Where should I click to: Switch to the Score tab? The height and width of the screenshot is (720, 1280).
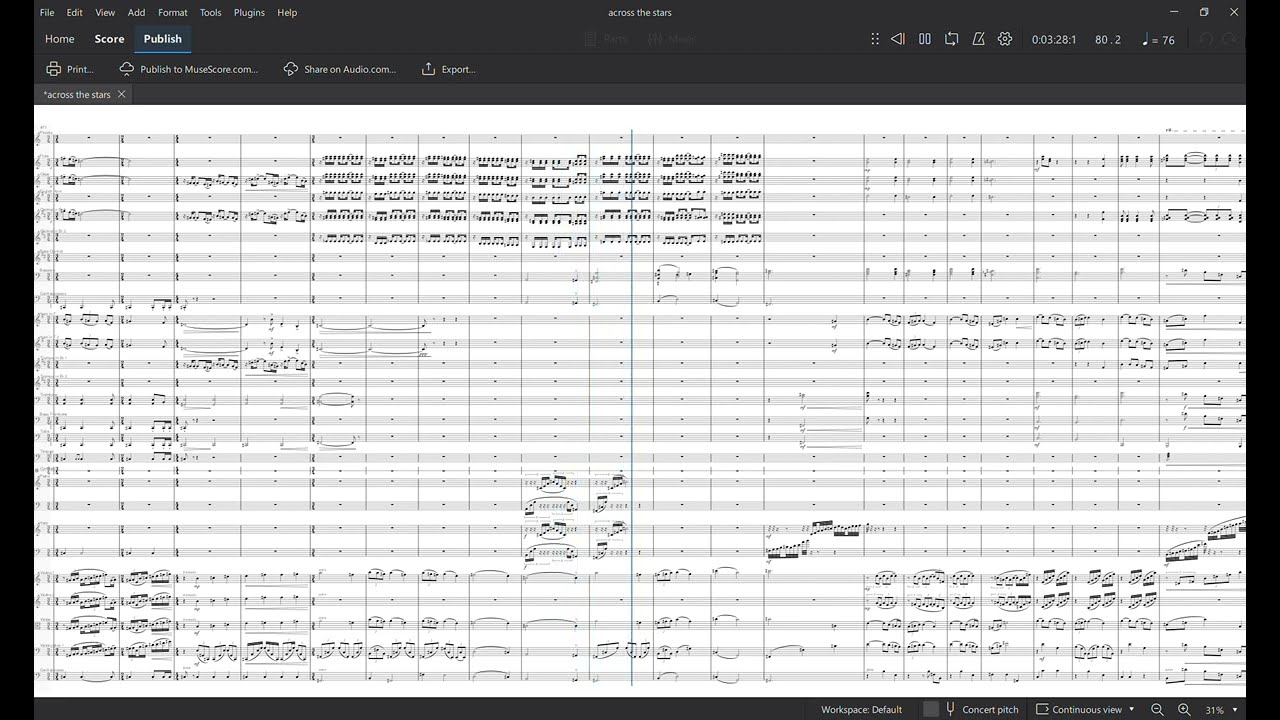[x=110, y=39]
